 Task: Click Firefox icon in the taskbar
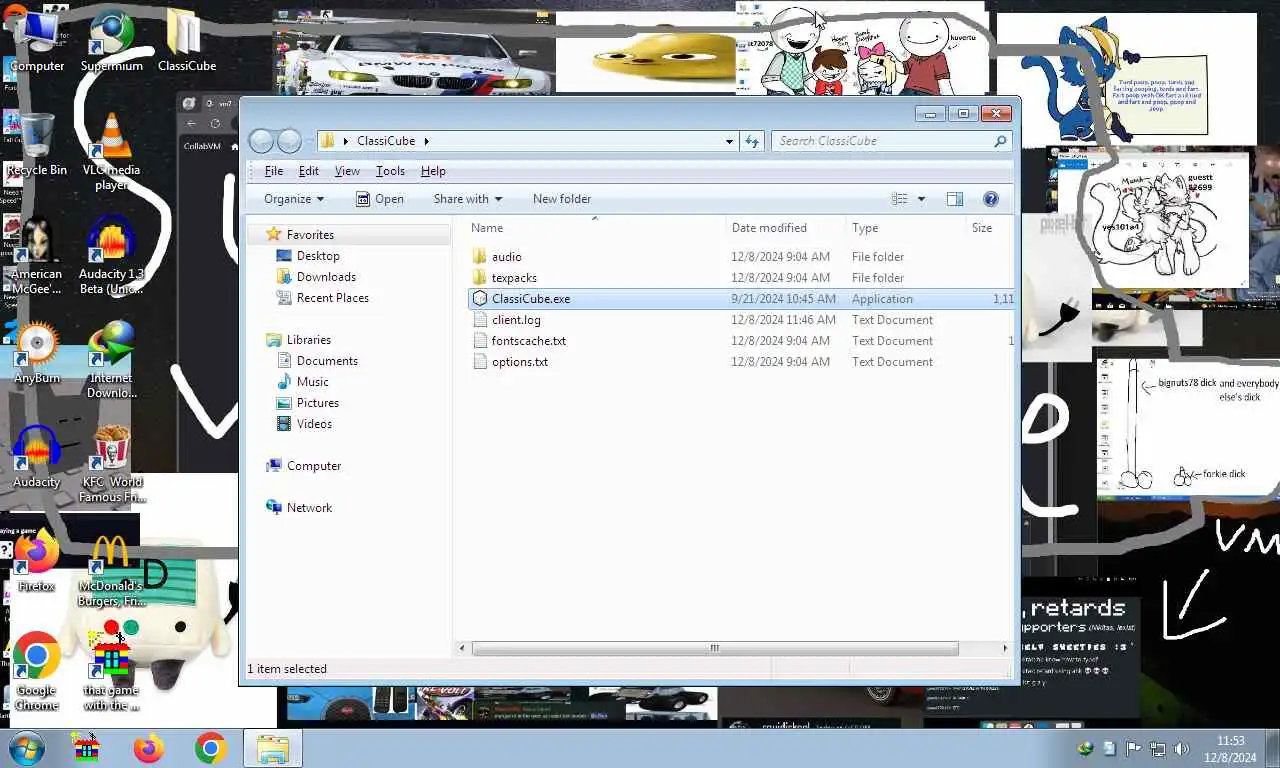(x=148, y=748)
